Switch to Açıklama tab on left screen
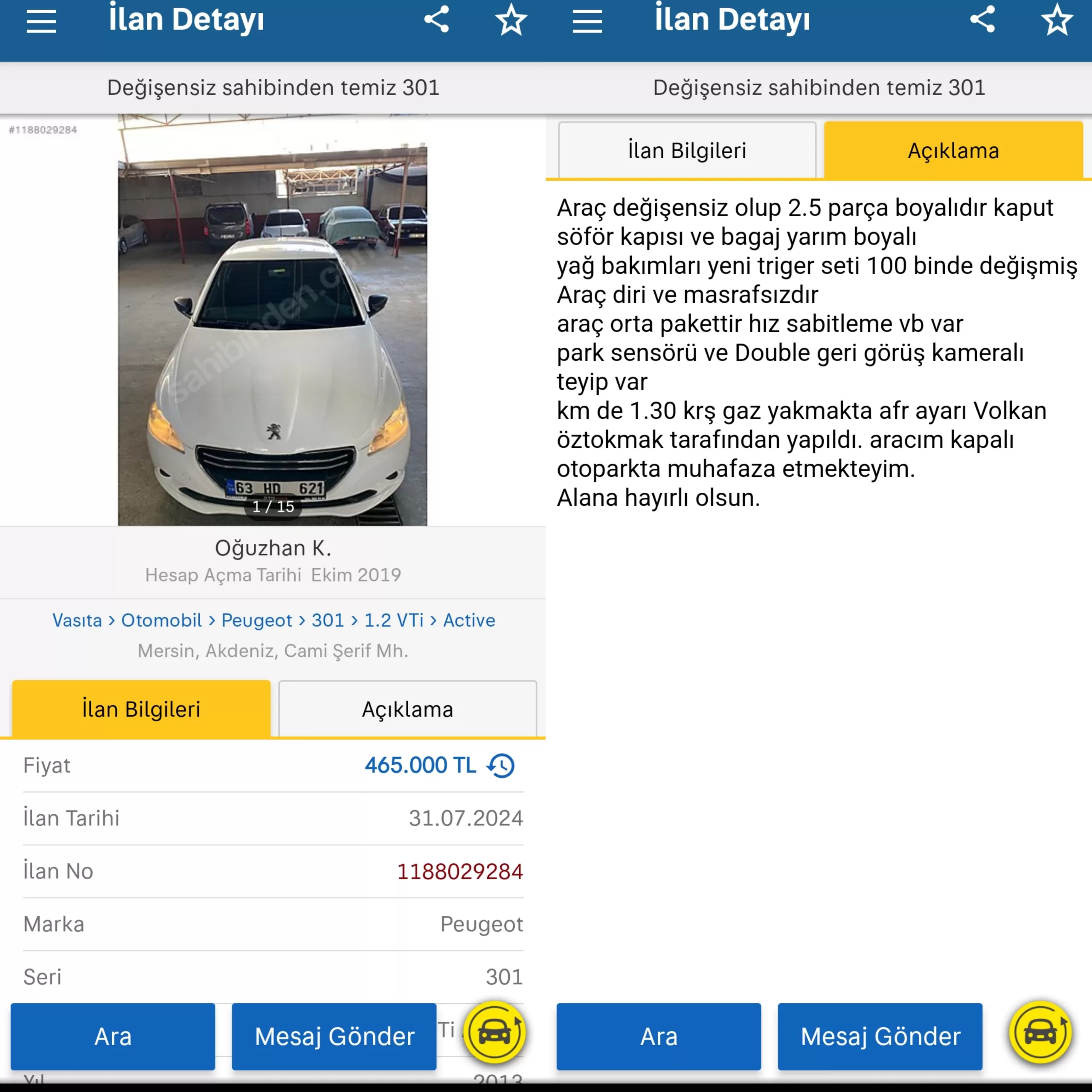The width and height of the screenshot is (1092, 1092). (407, 709)
